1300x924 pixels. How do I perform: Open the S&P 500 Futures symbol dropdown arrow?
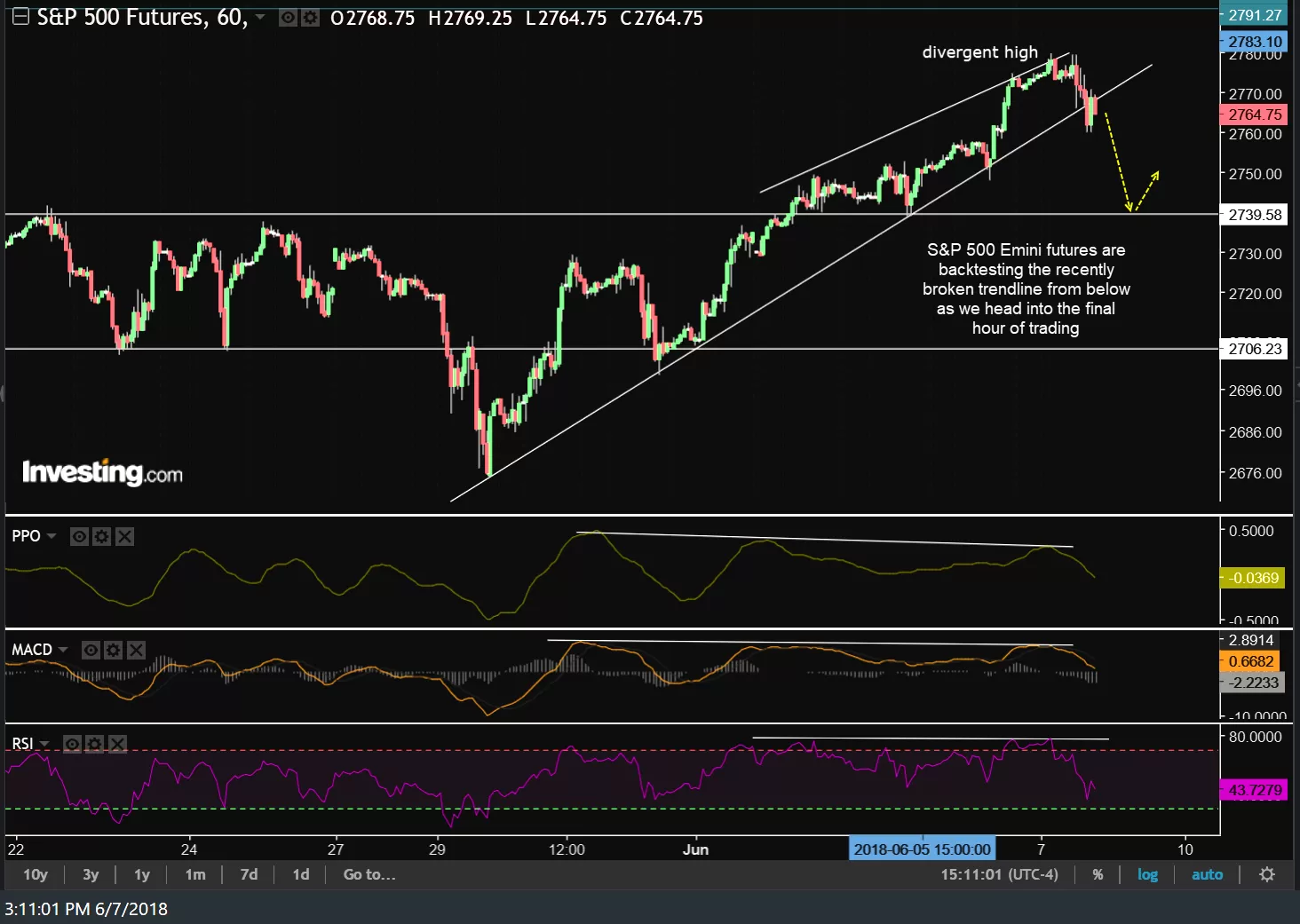260,17
